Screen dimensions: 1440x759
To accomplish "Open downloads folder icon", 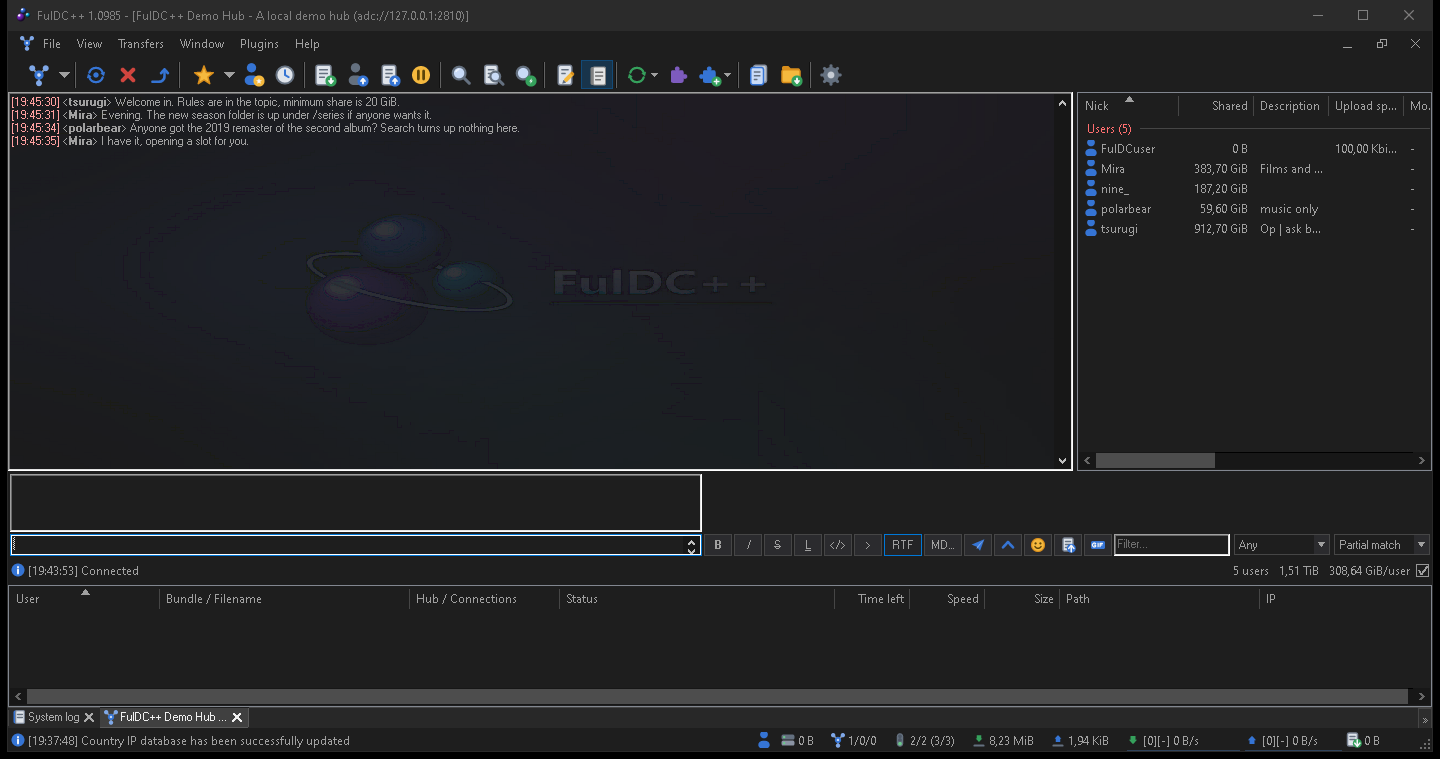I will [791, 75].
